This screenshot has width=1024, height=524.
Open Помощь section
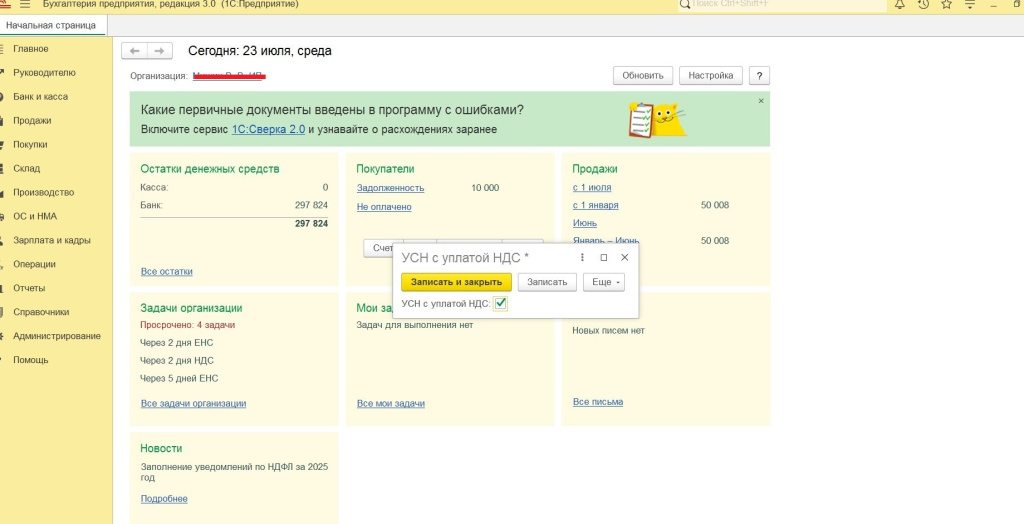click(31, 360)
